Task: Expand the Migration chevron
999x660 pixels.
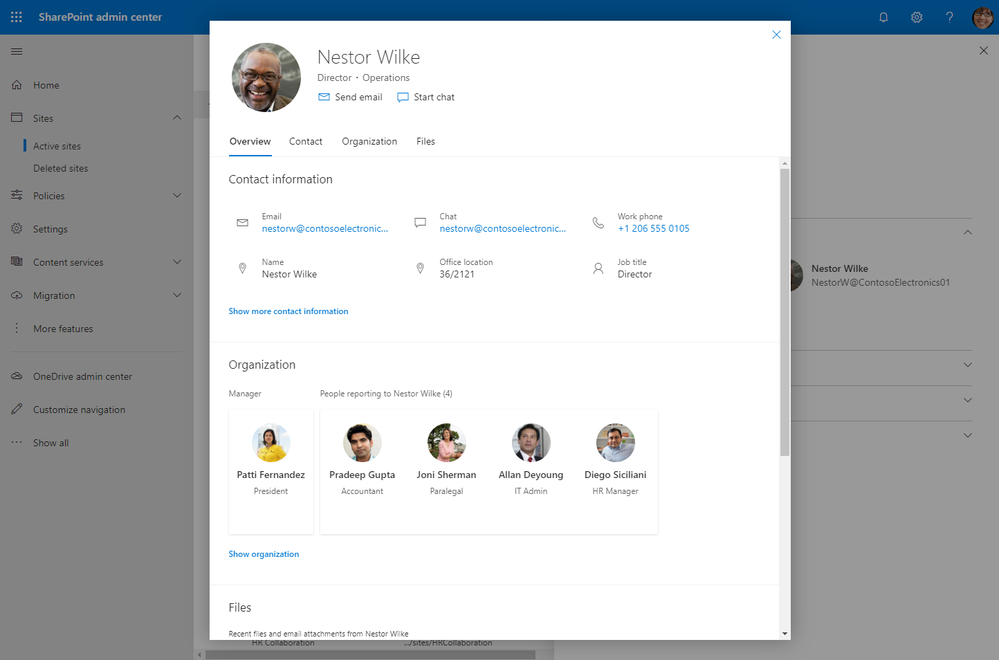Action: (177, 295)
